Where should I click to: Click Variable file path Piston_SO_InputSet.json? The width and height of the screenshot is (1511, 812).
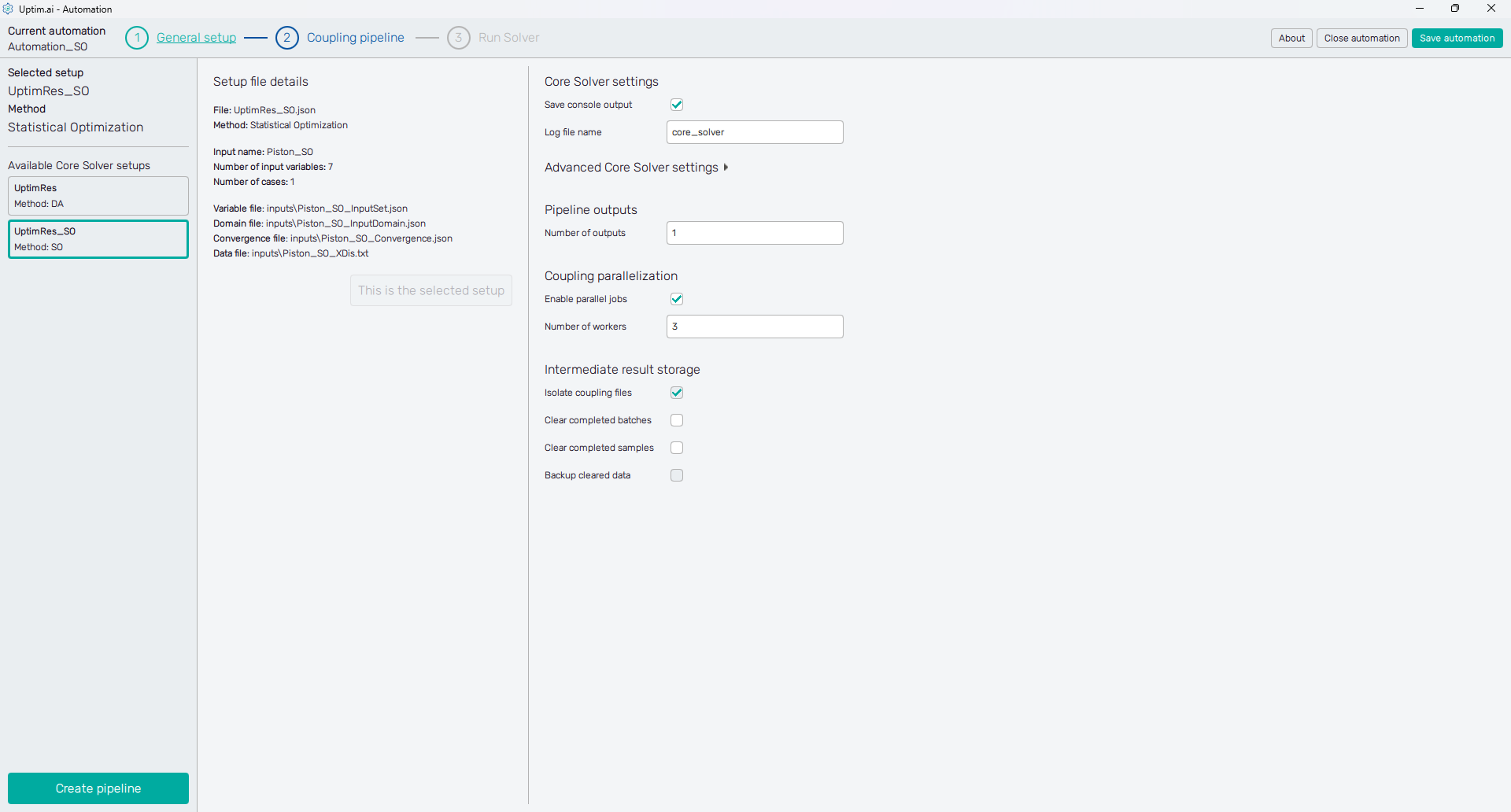pos(337,209)
